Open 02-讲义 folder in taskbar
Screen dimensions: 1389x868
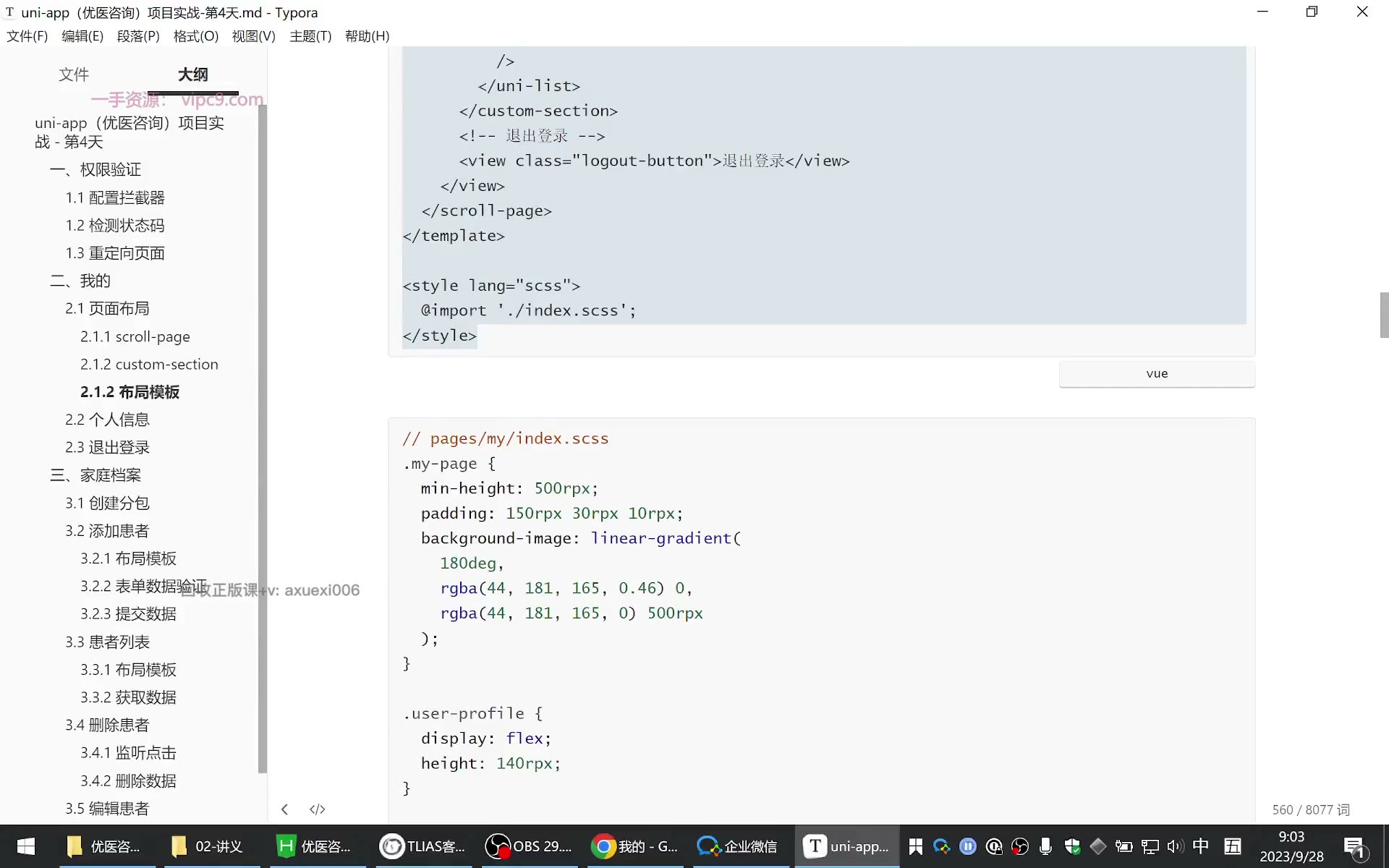[x=208, y=846]
